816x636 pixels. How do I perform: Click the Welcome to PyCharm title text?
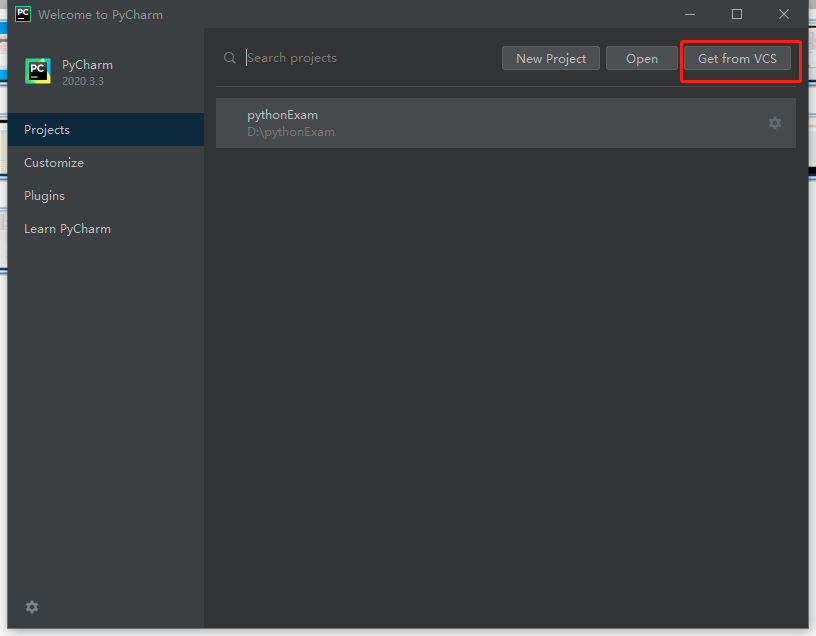tap(100, 15)
